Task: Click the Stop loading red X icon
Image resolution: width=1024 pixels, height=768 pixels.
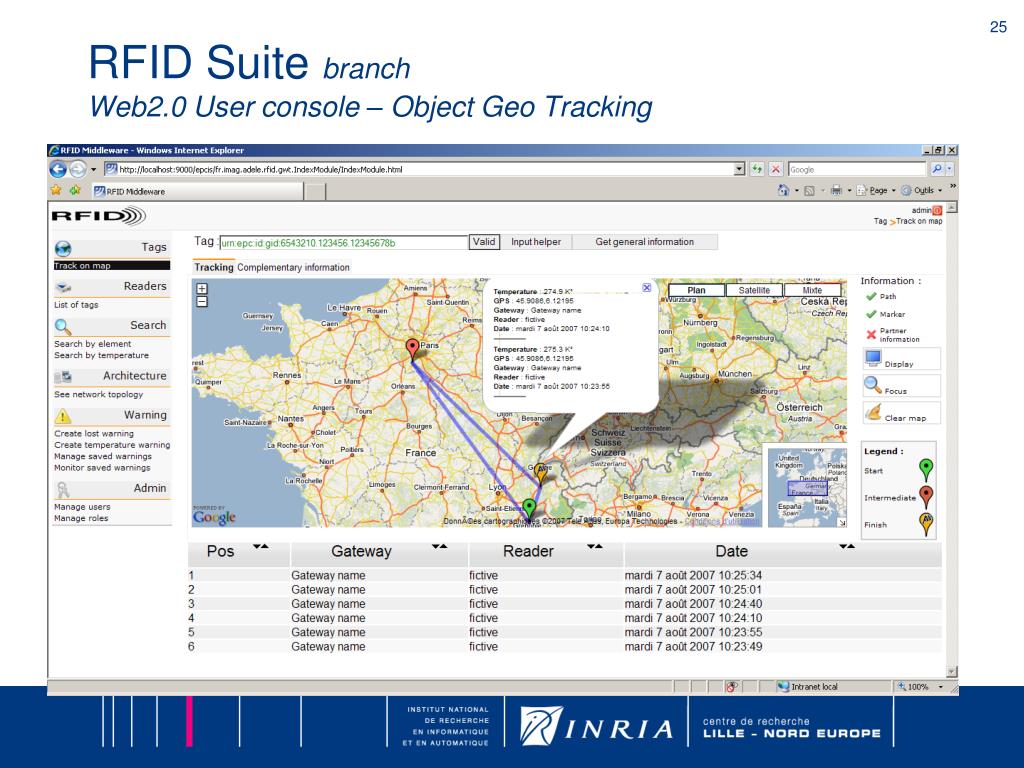Action: click(x=775, y=169)
